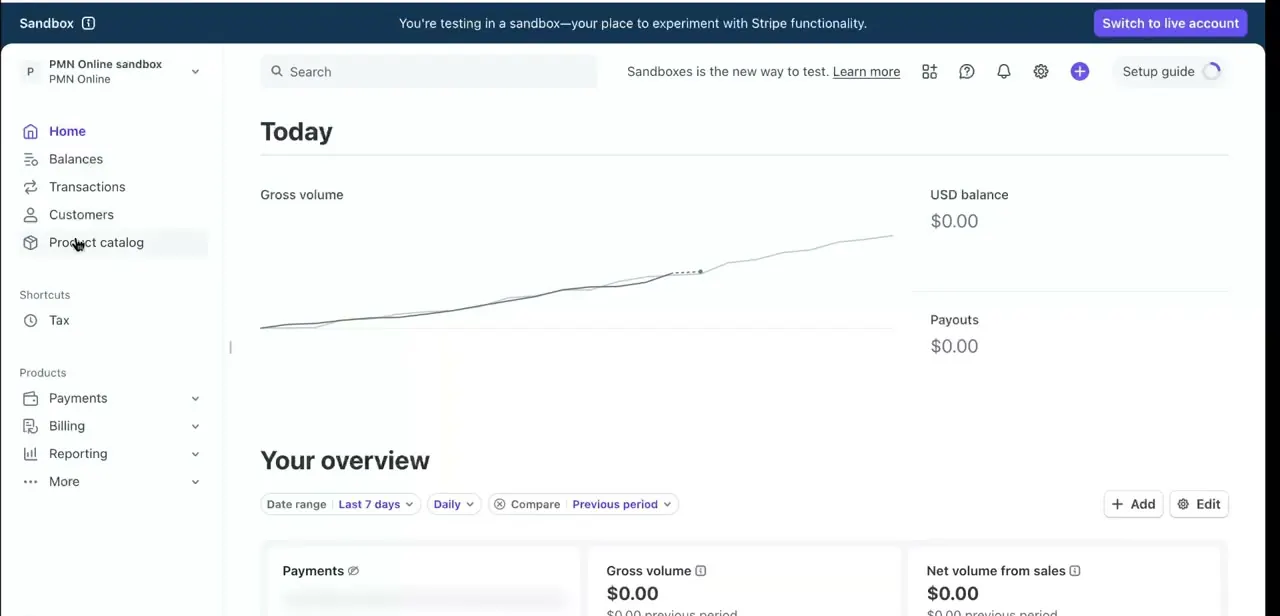Click the Customers person icon
The height and width of the screenshot is (616, 1280).
(x=30, y=215)
